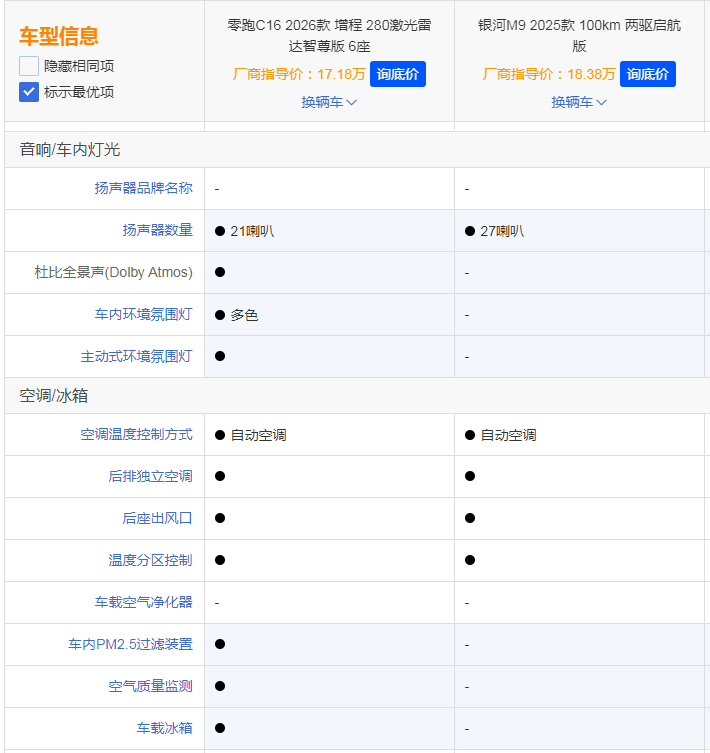Check the 隐藏相同项 checkbox

click(29, 66)
